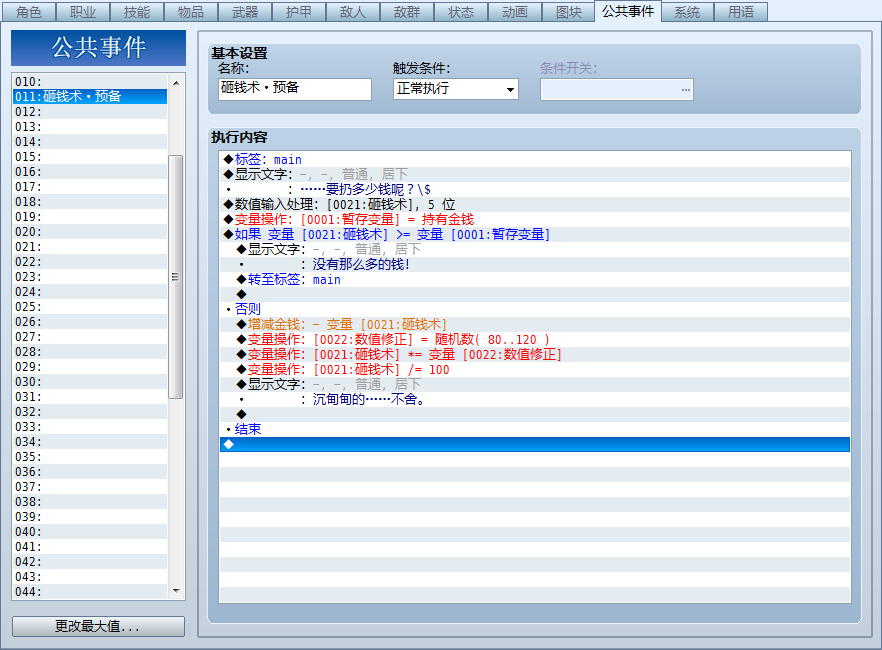Select common event 020

pos(90,232)
